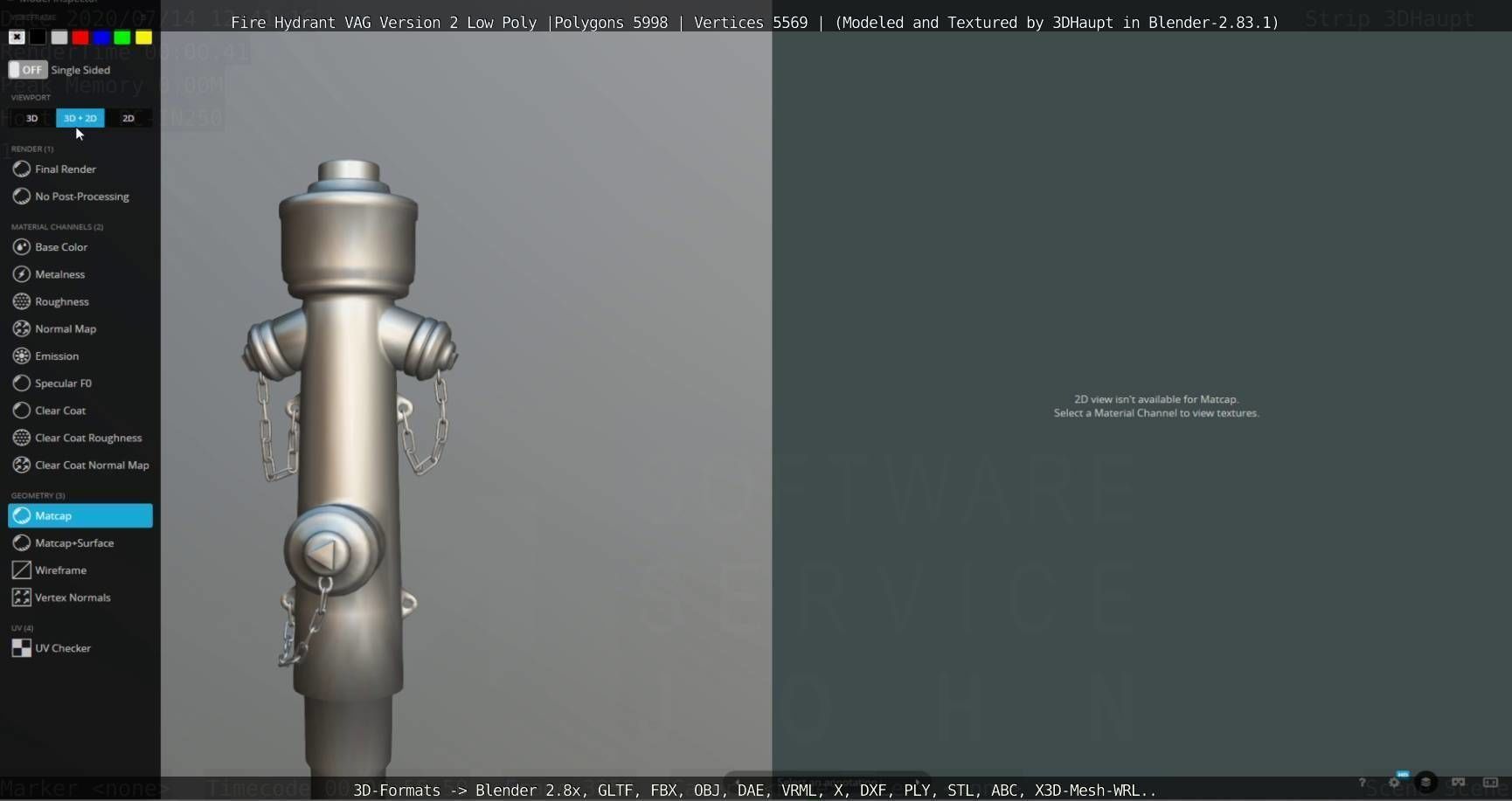Switch viewport to 2D only
This screenshot has height=801, width=1512.
tap(128, 118)
